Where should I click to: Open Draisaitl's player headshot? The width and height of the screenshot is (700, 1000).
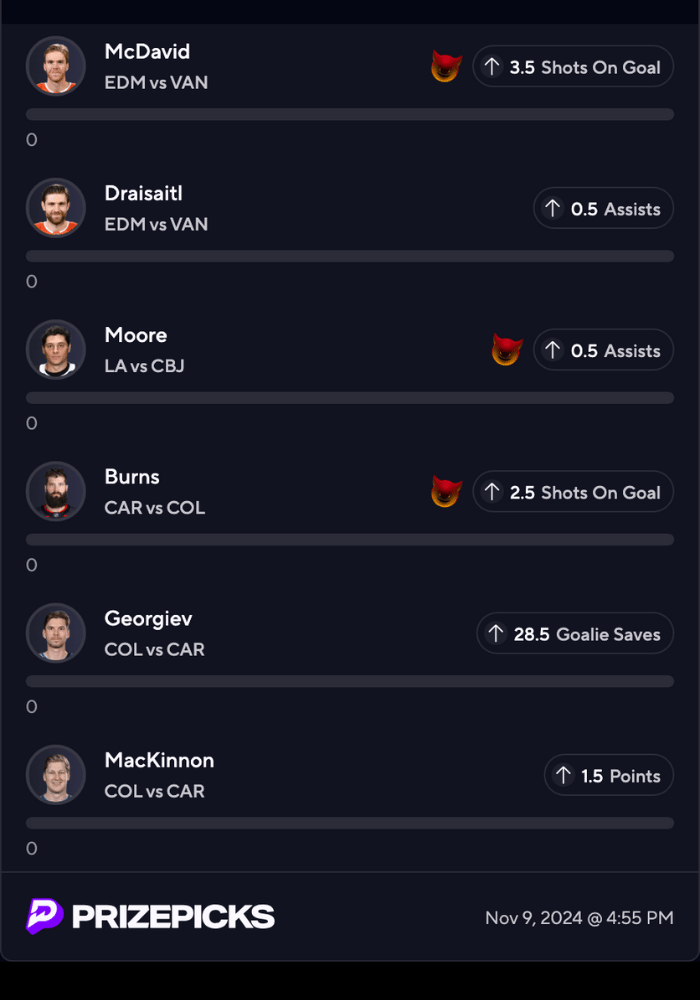click(x=56, y=208)
